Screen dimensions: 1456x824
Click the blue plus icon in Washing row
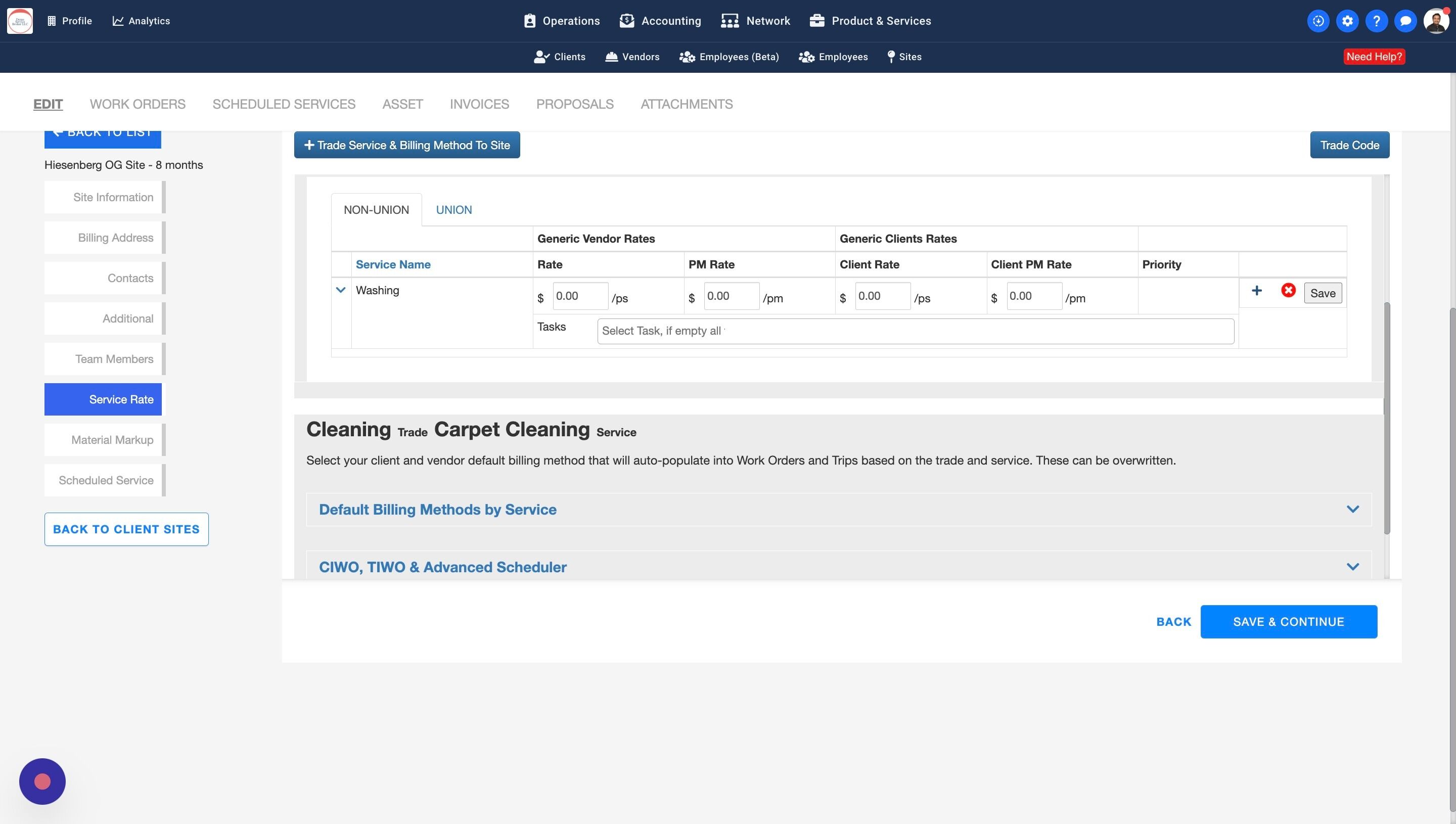tap(1256, 291)
